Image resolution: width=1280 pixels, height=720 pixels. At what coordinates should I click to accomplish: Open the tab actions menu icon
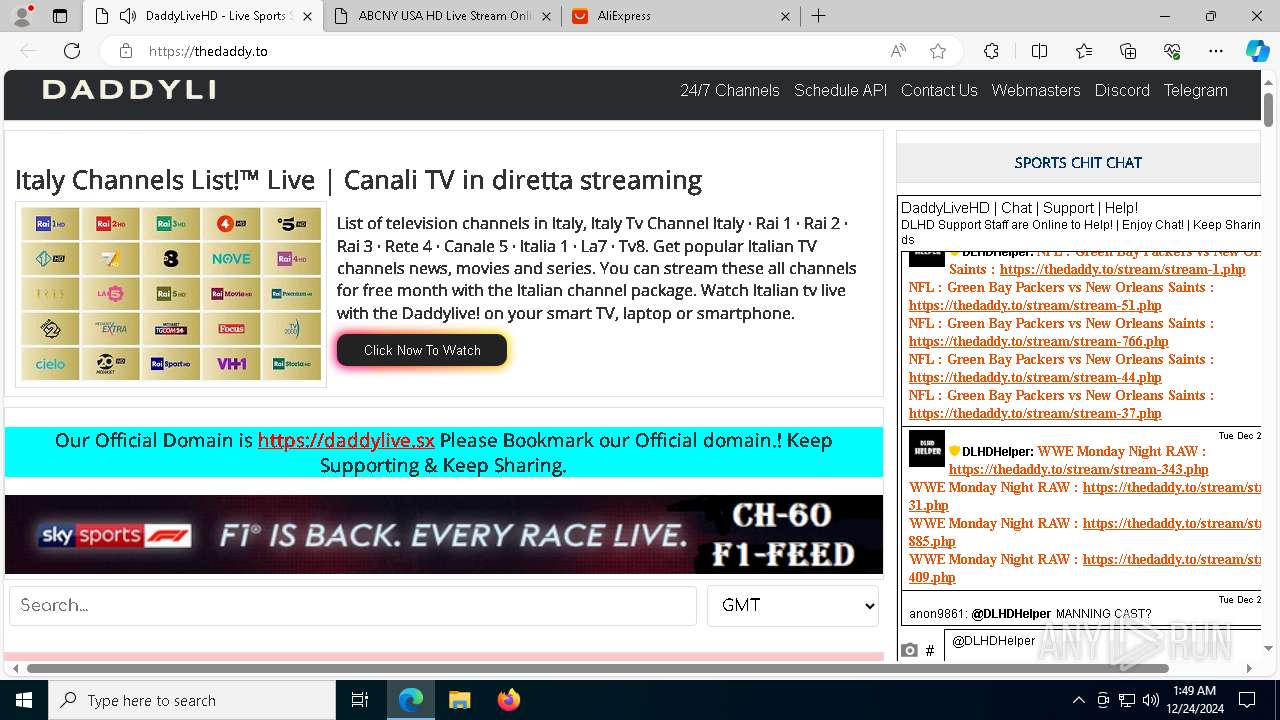(x=60, y=16)
